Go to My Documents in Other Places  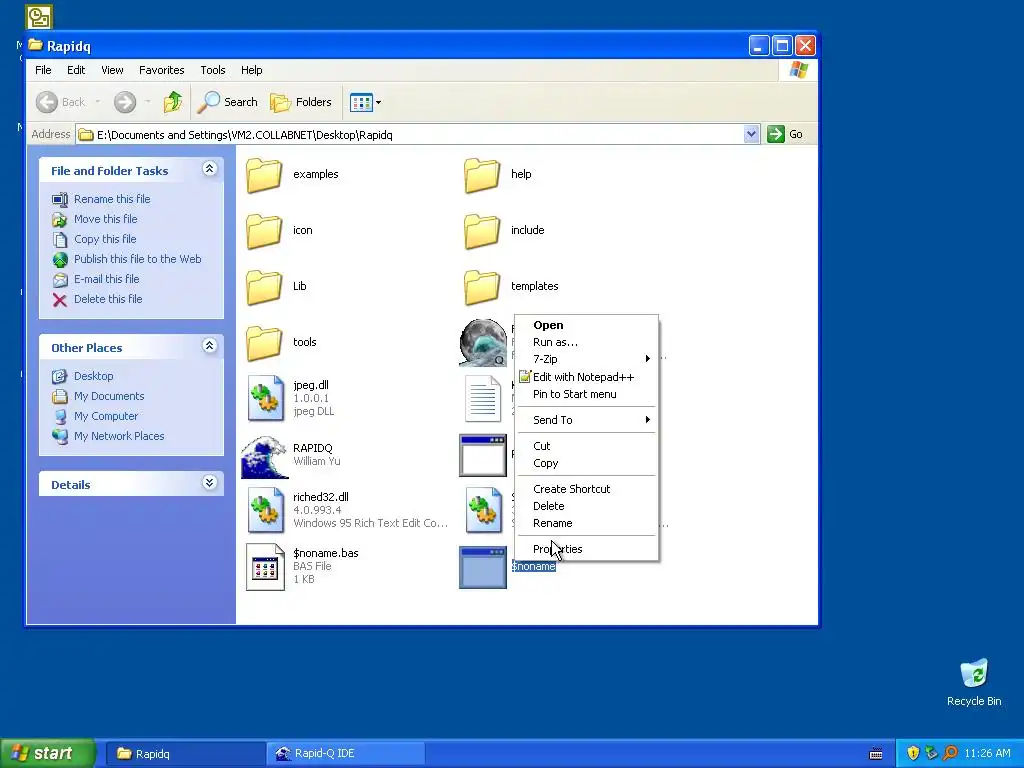[109, 396]
